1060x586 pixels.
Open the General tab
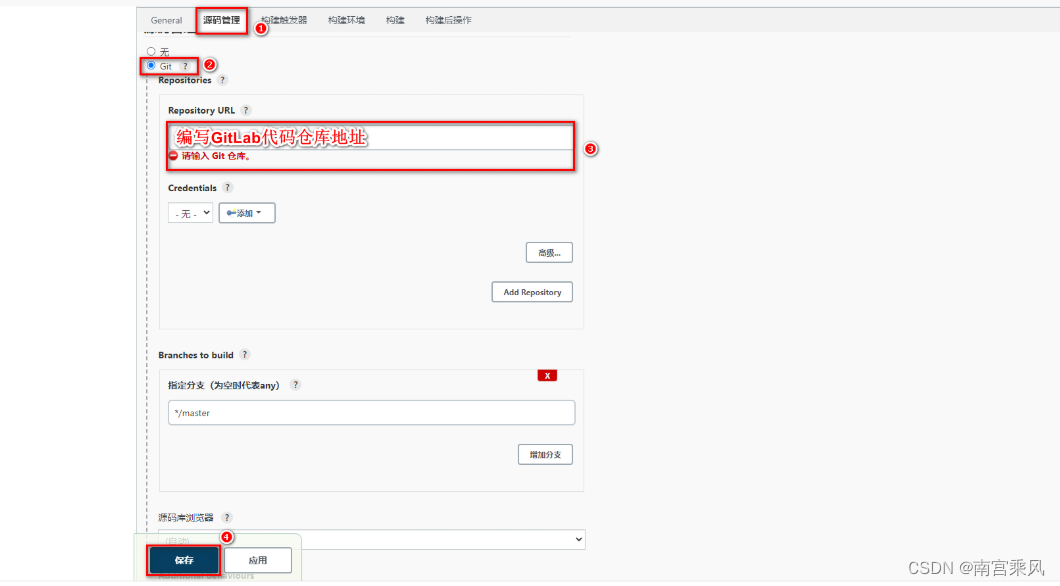click(166, 20)
